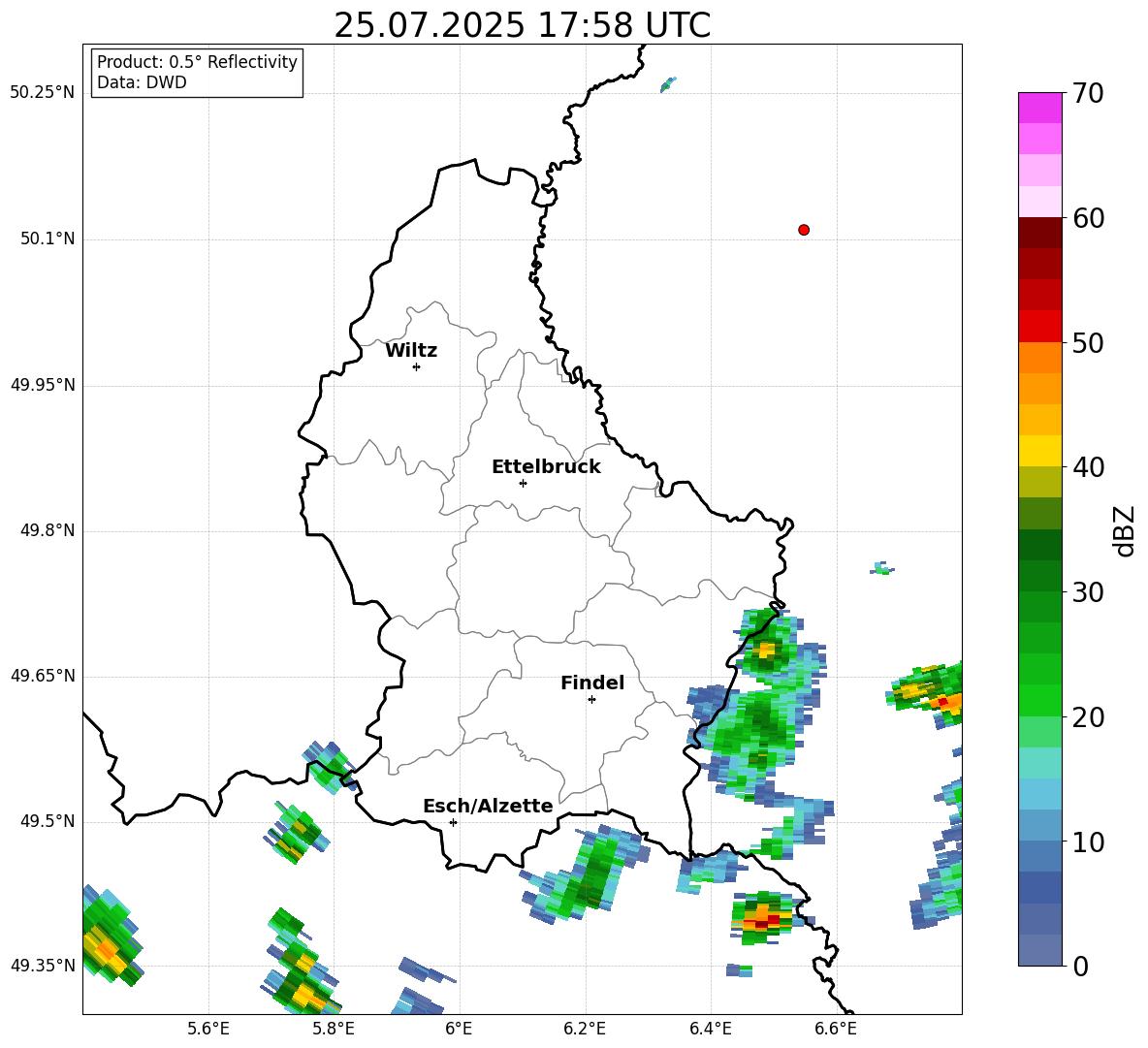
Task: Click the 6.4°E longitude label
Action: click(x=710, y=1029)
